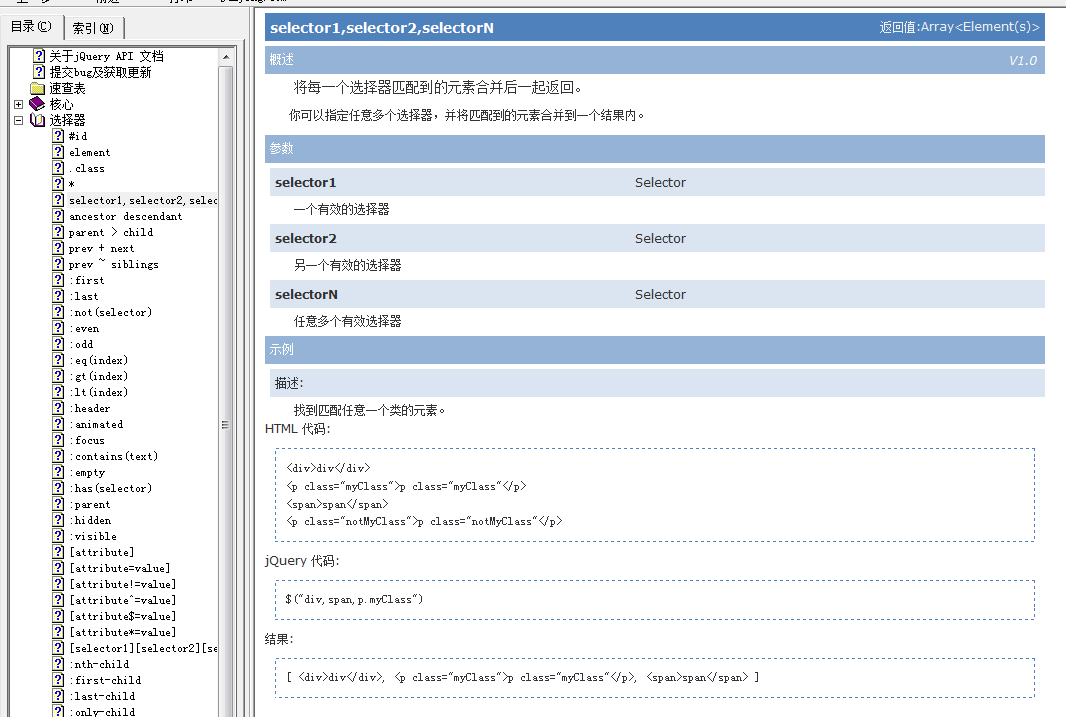Click the topic icon beside :animated

point(58,424)
